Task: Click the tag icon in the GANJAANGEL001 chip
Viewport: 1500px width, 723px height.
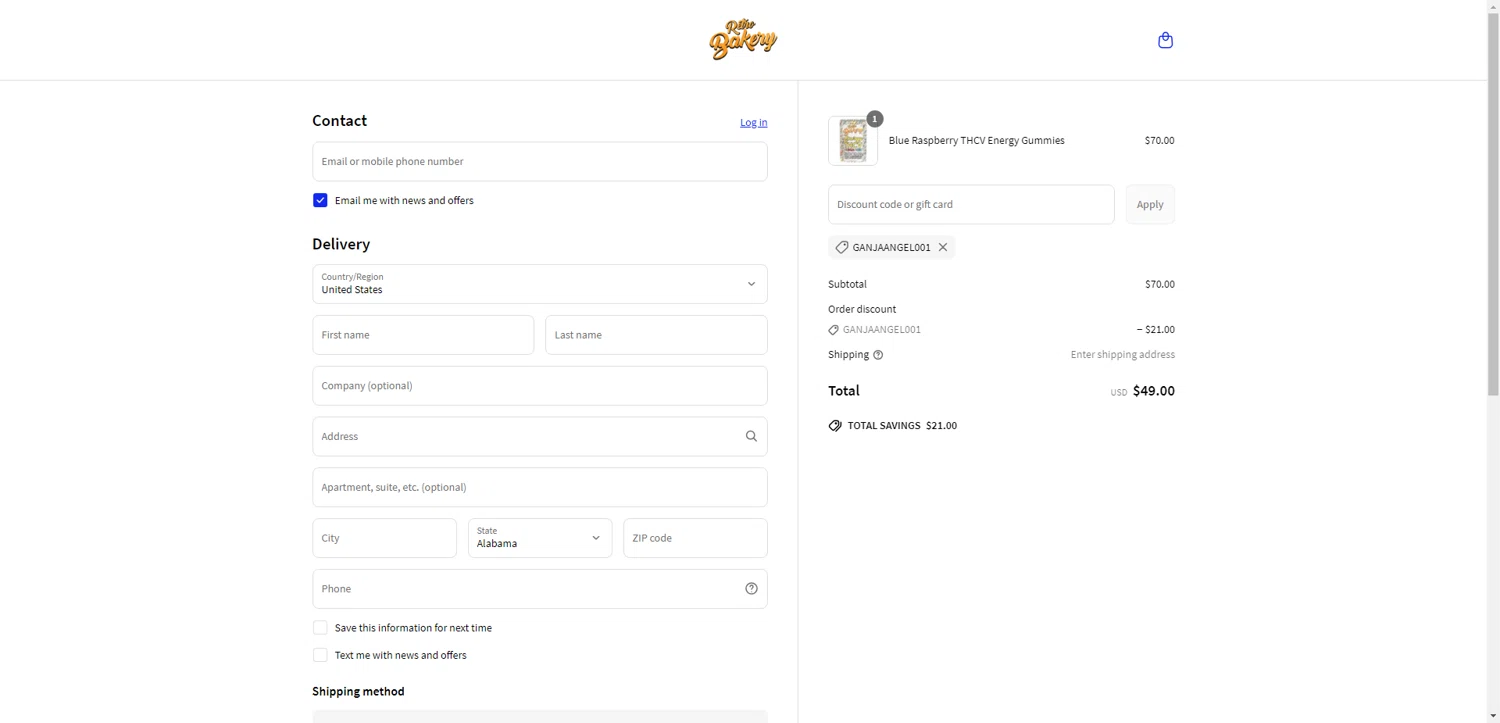Action: [842, 247]
